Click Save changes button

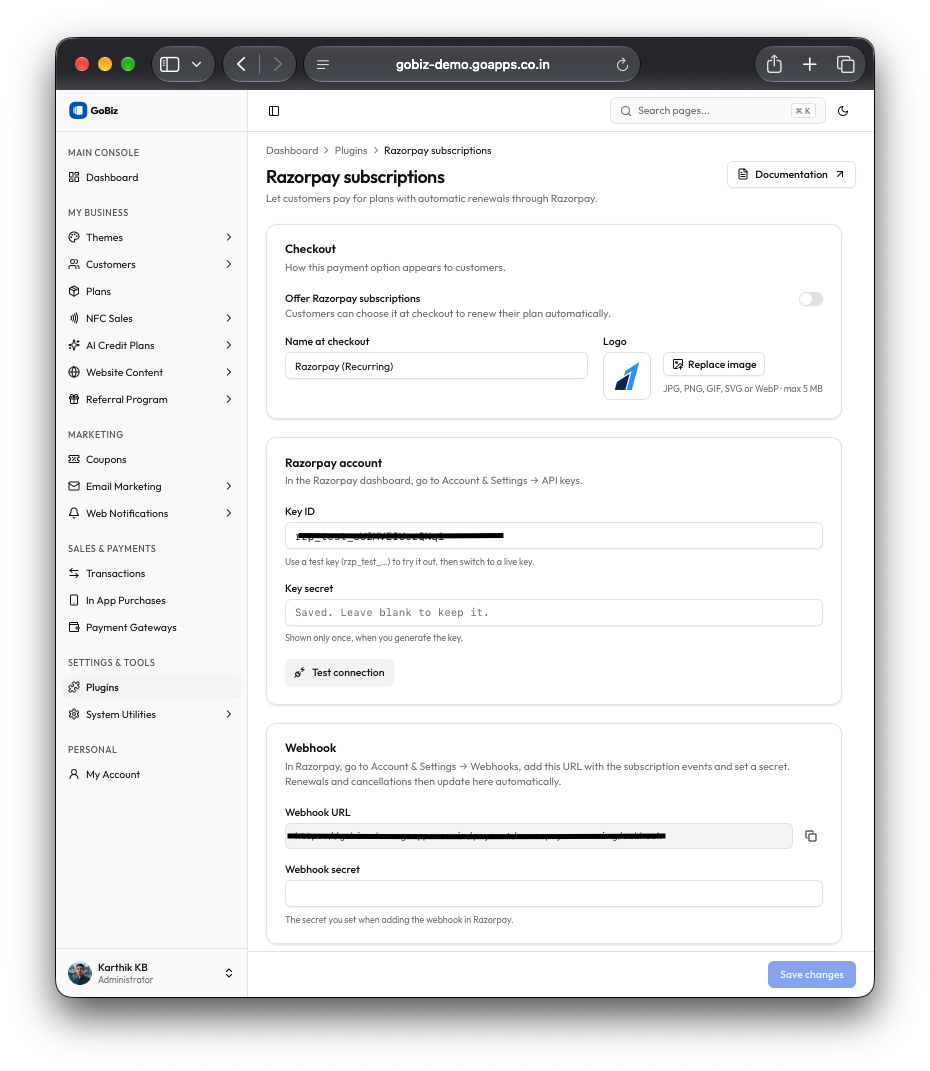[811, 975]
